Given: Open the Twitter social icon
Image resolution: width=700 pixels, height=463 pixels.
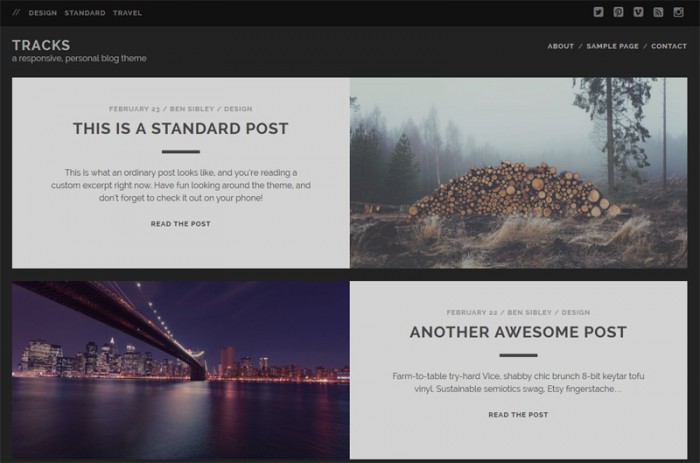Looking at the screenshot, I should [598, 12].
